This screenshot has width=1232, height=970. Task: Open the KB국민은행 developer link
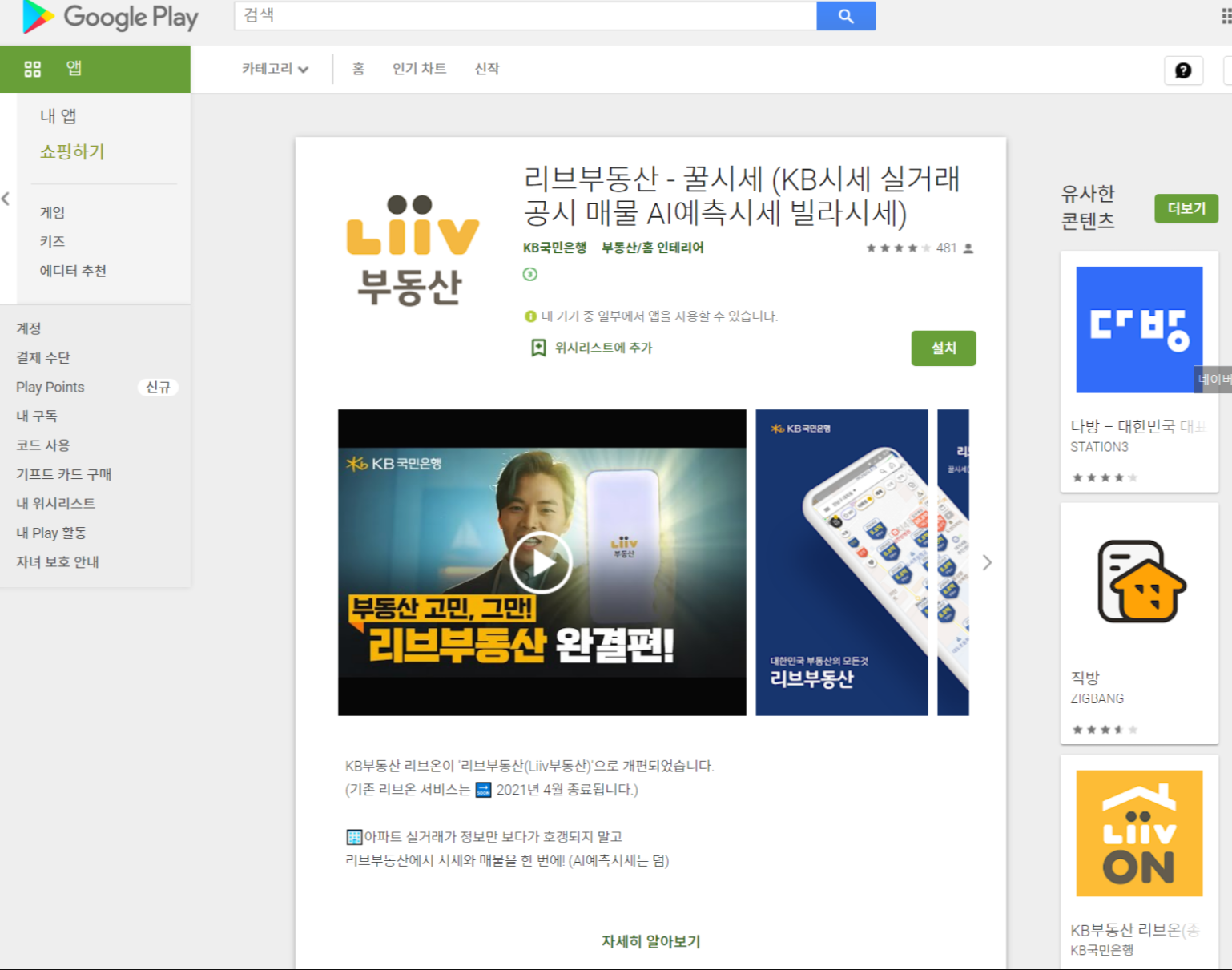pyautogui.click(x=555, y=248)
